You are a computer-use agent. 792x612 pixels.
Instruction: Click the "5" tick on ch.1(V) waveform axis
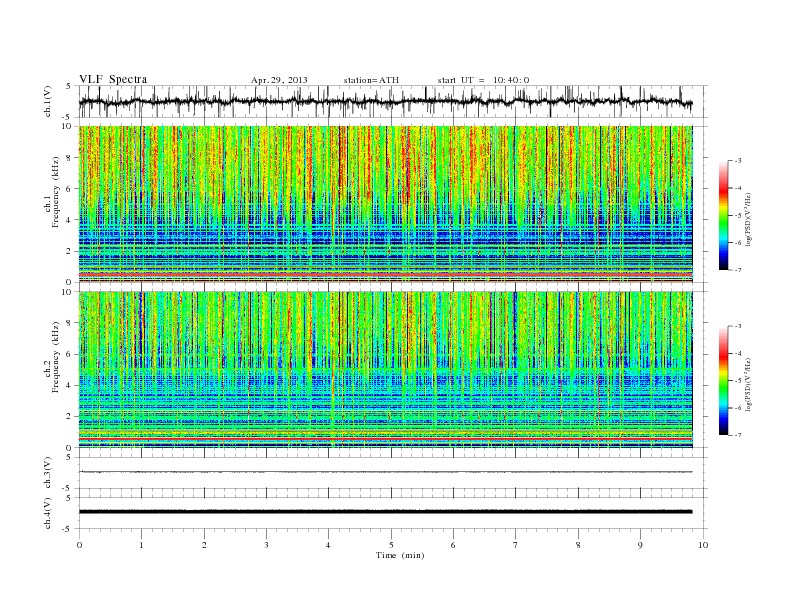69,86
